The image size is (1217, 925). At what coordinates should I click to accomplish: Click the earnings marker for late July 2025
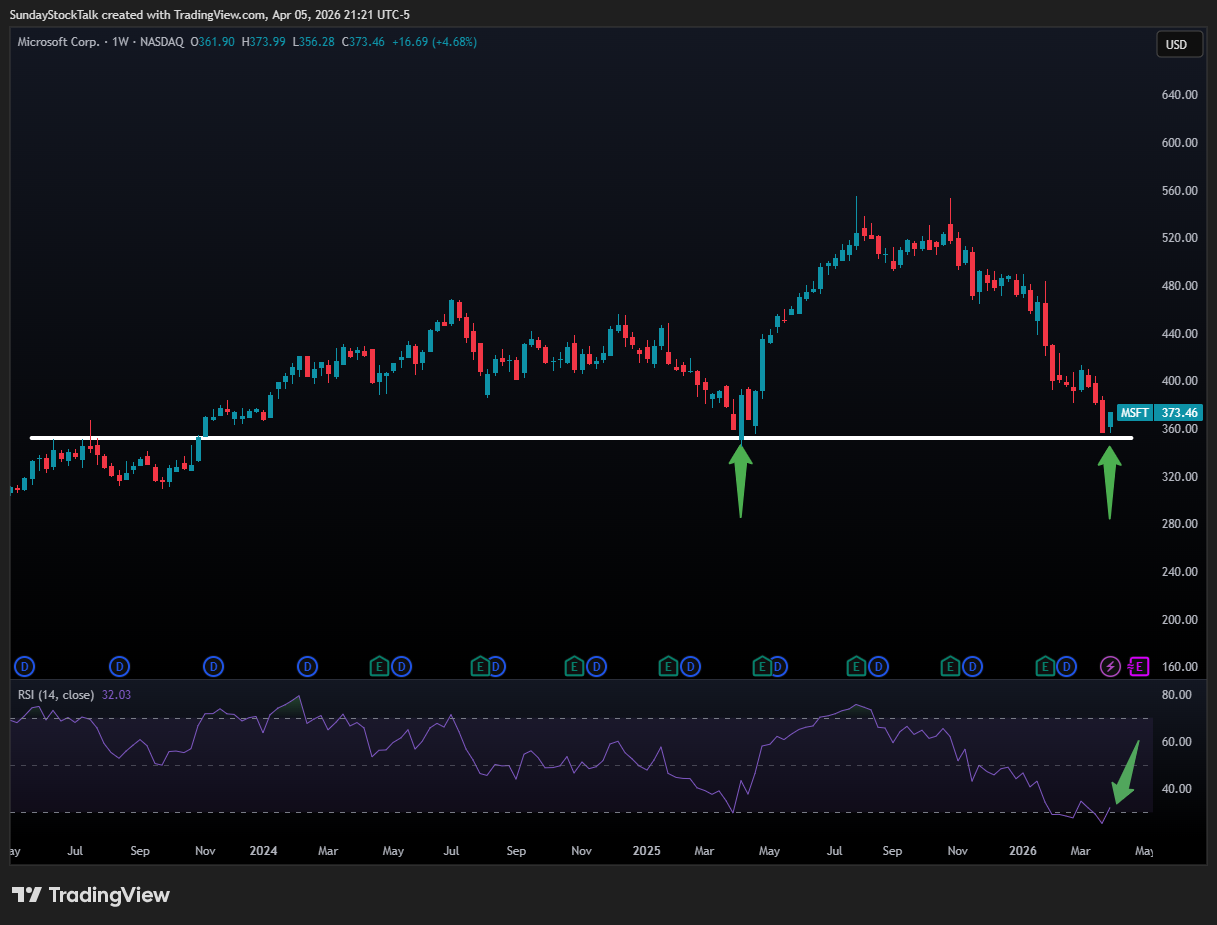pyautogui.click(x=856, y=666)
